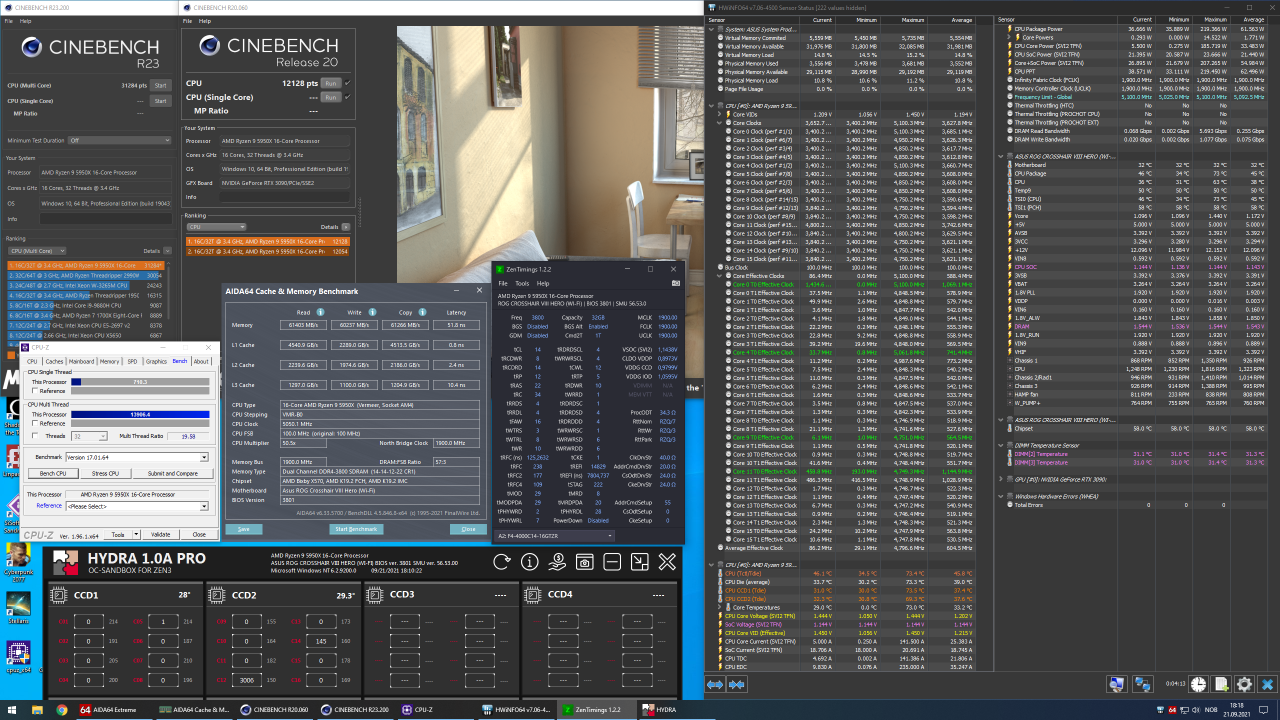Screen dimensions: 1280x720
Task: Click HWiNFO expand columns arrows icon
Action: [x=715, y=684]
